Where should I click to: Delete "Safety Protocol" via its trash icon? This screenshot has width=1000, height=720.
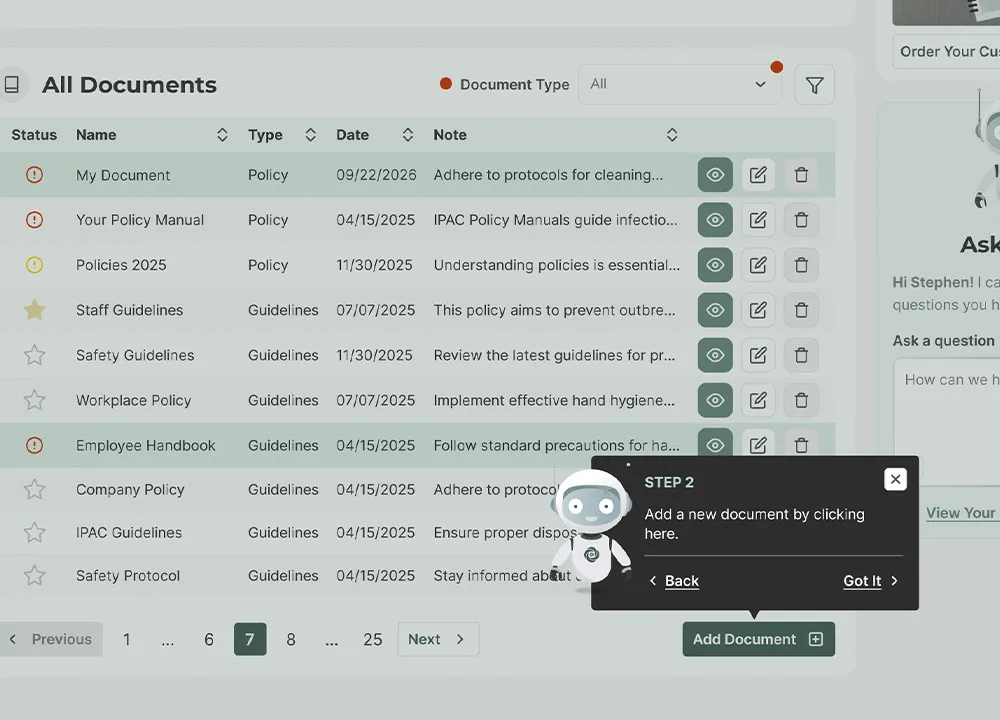click(801, 575)
